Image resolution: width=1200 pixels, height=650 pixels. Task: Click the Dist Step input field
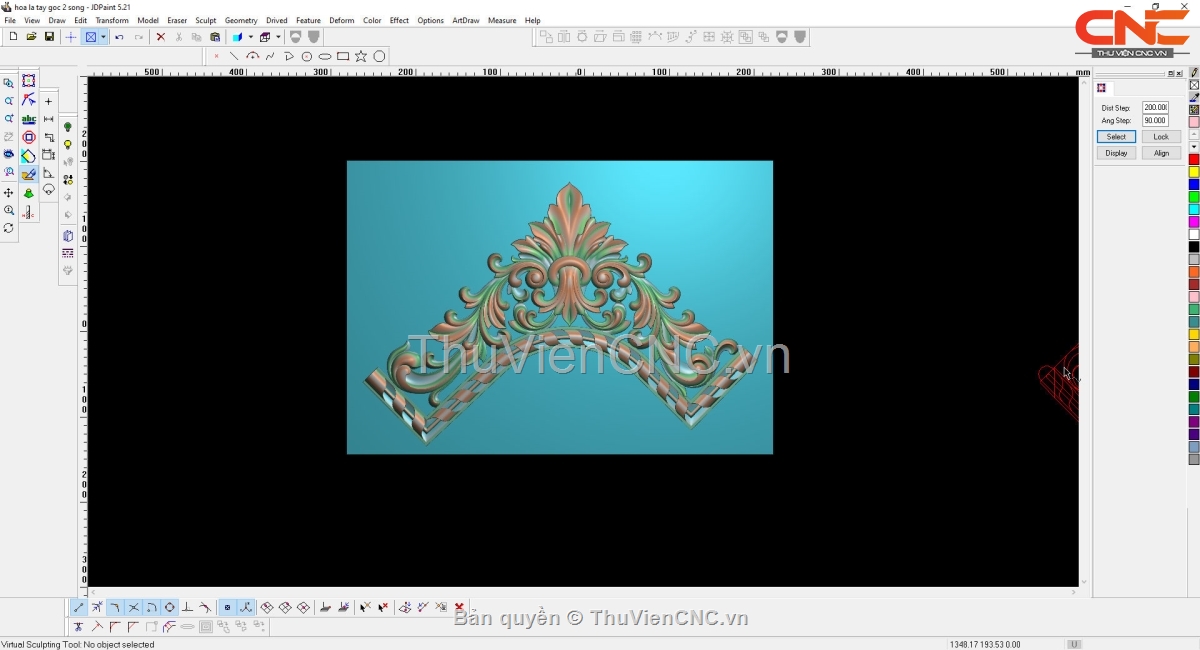pyautogui.click(x=1155, y=107)
